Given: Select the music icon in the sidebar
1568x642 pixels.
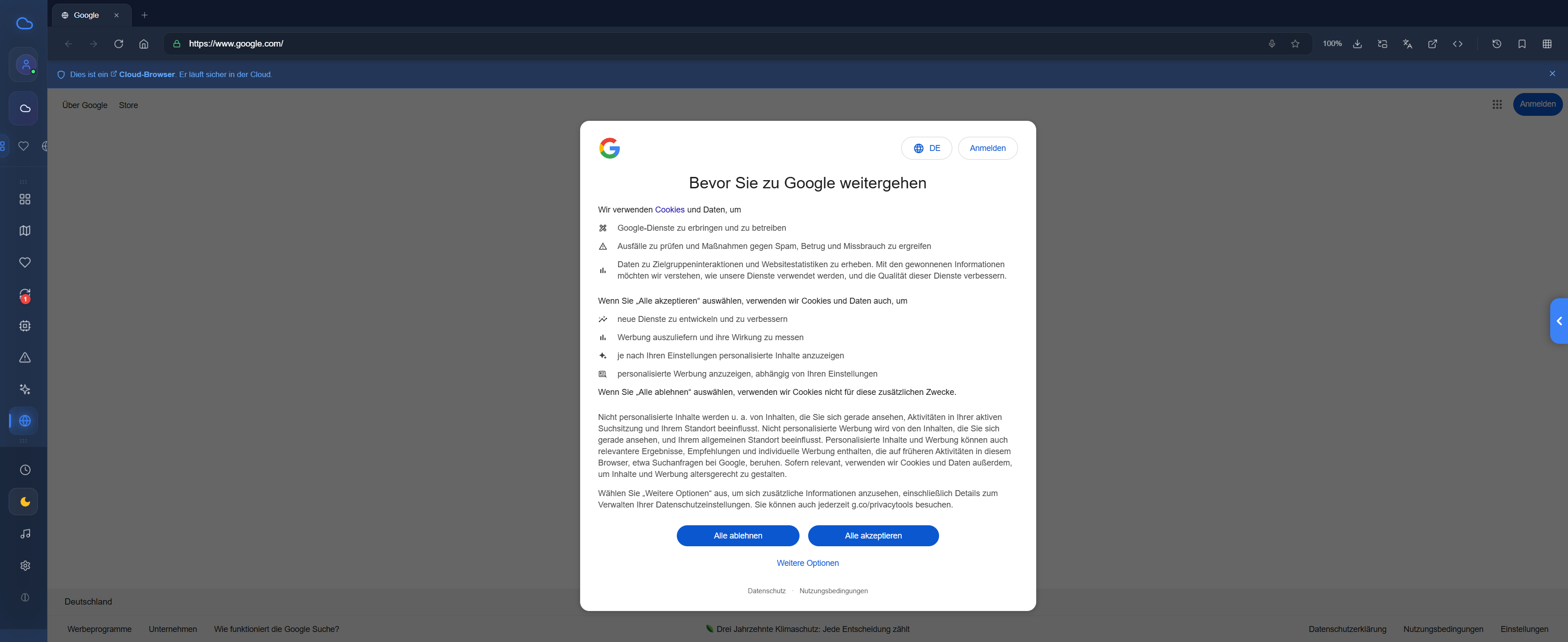Looking at the screenshot, I should (x=25, y=533).
